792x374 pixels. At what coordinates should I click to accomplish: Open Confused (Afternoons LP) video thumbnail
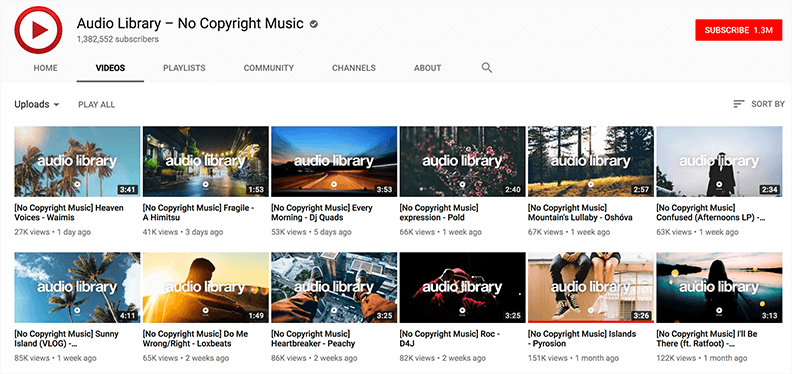(x=719, y=161)
